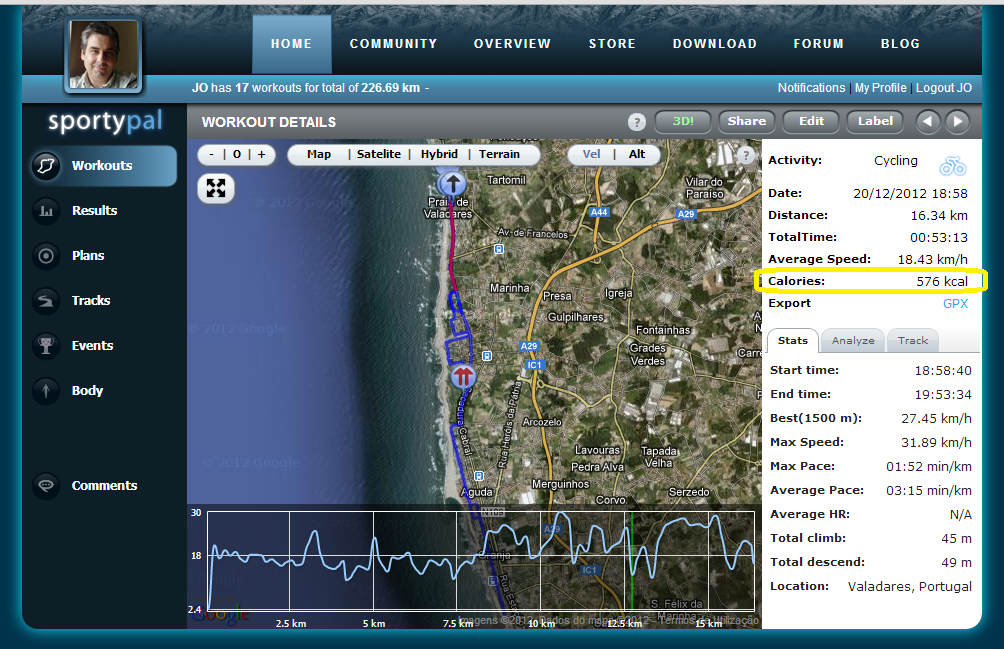Zoom out the map with minus
The width and height of the screenshot is (1004, 649).
[x=211, y=154]
